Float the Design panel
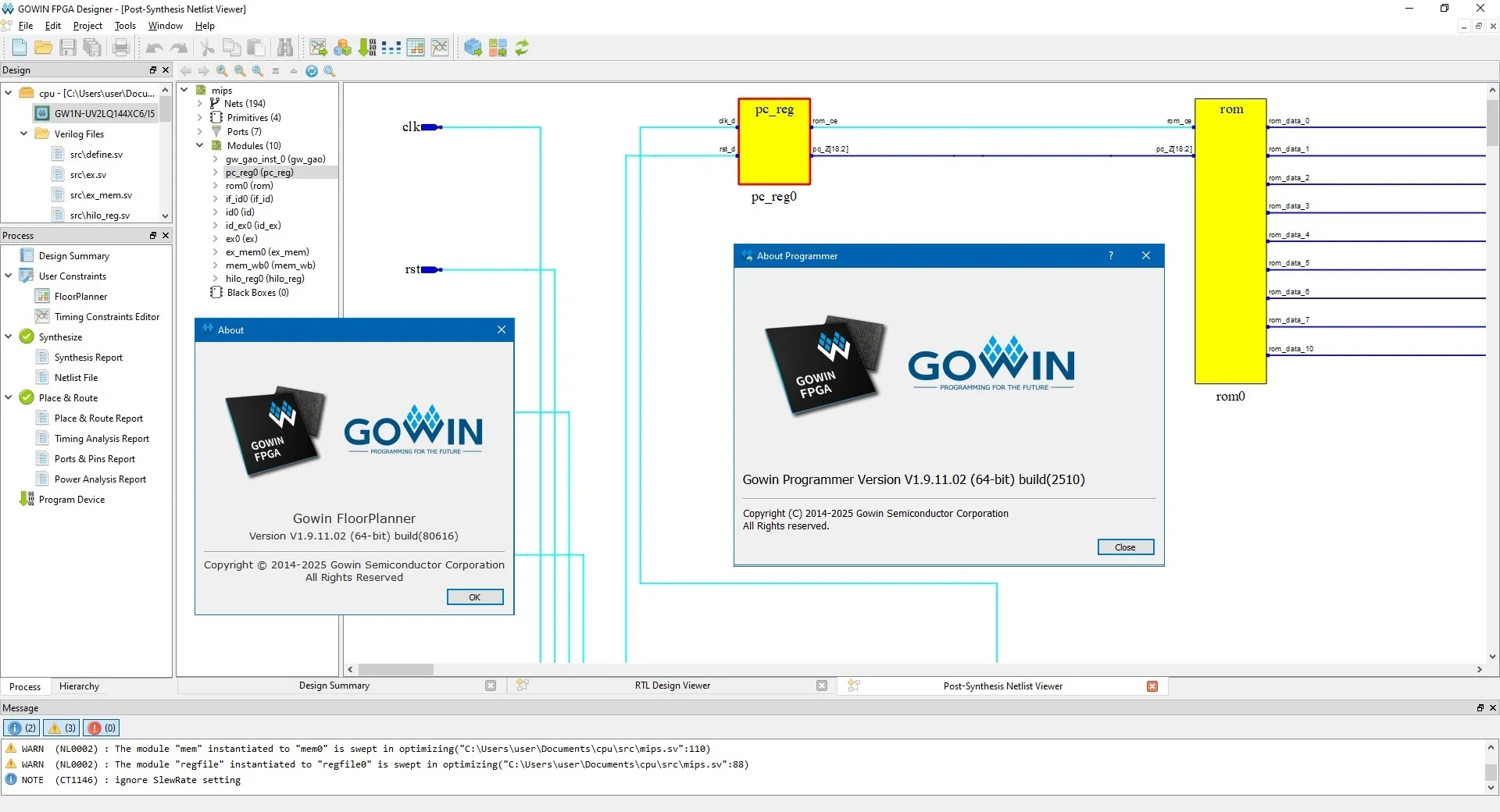This screenshot has width=1500, height=812. pyautogui.click(x=153, y=70)
